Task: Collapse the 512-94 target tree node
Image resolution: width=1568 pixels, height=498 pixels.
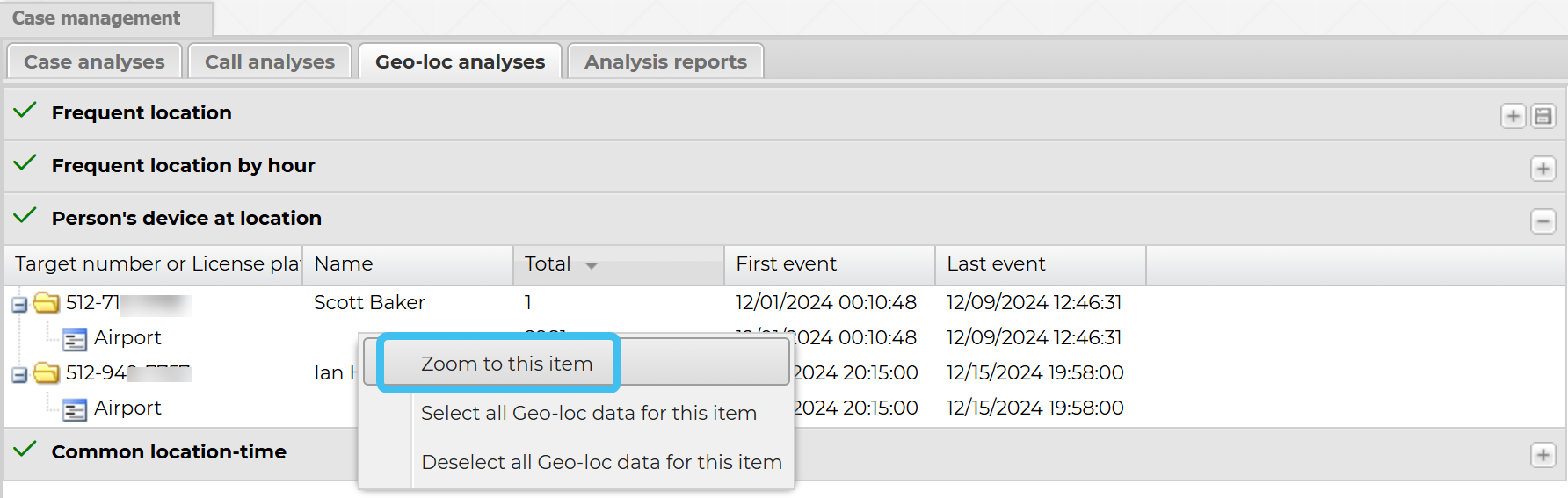Action: [x=18, y=375]
